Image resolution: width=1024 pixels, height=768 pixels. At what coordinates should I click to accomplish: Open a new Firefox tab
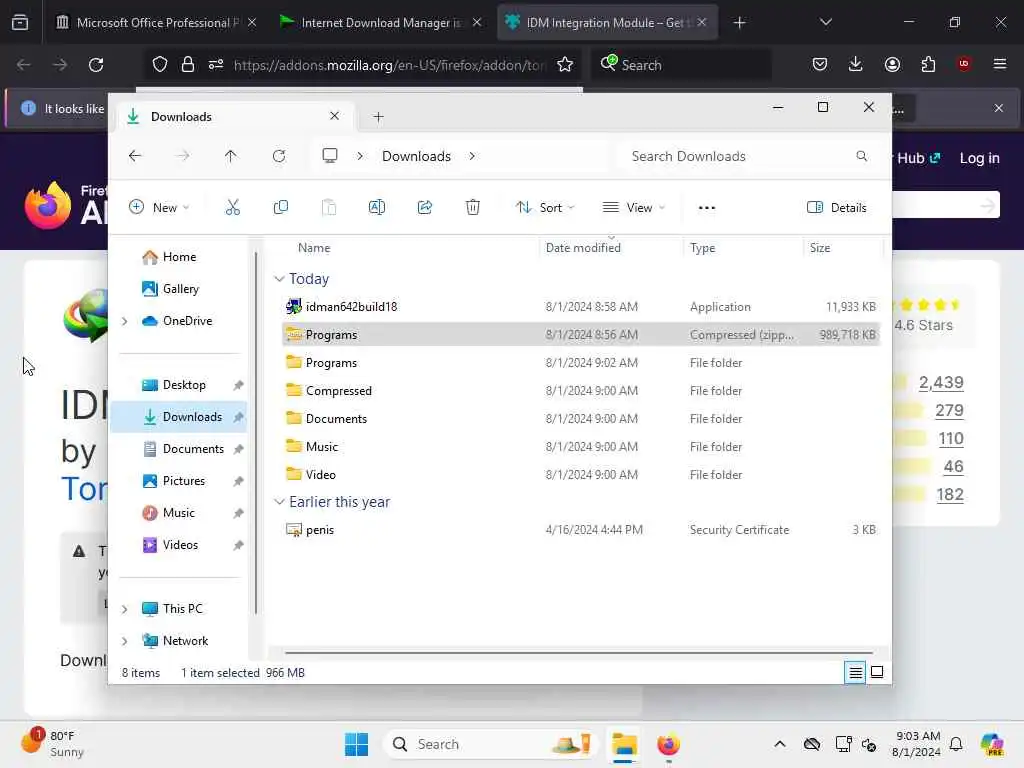[x=739, y=22]
